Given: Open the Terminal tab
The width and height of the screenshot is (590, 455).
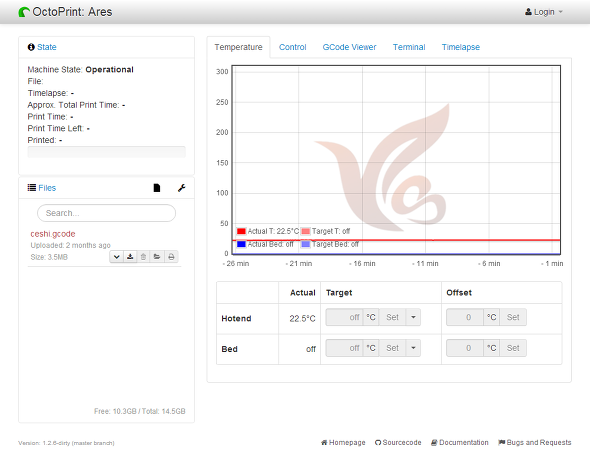Looking at the screenshot, I should coord(409,47).
